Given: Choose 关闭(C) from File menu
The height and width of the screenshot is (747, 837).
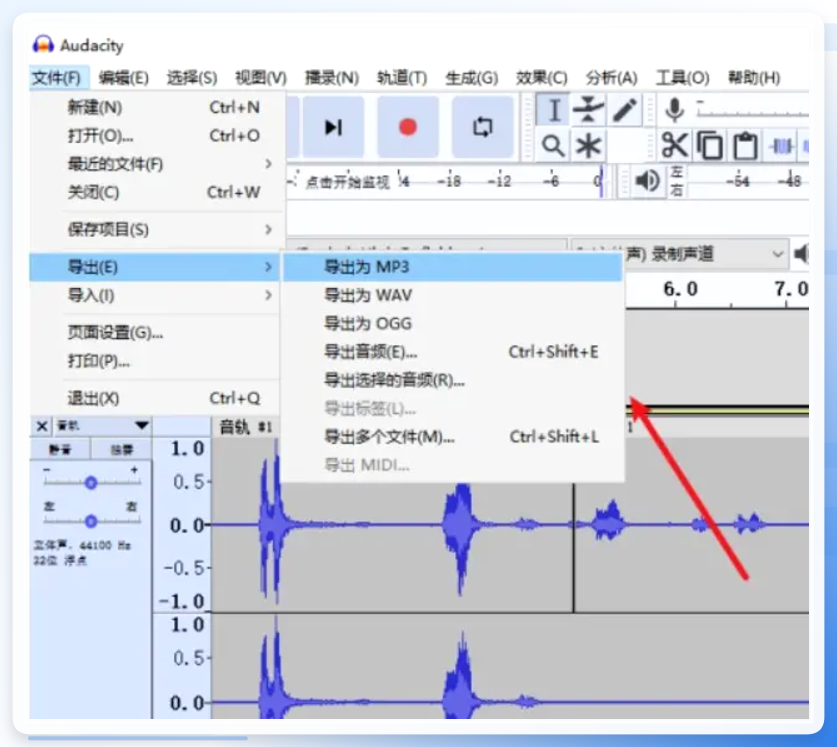Looking at the screenshot, I should click(155, 192).
